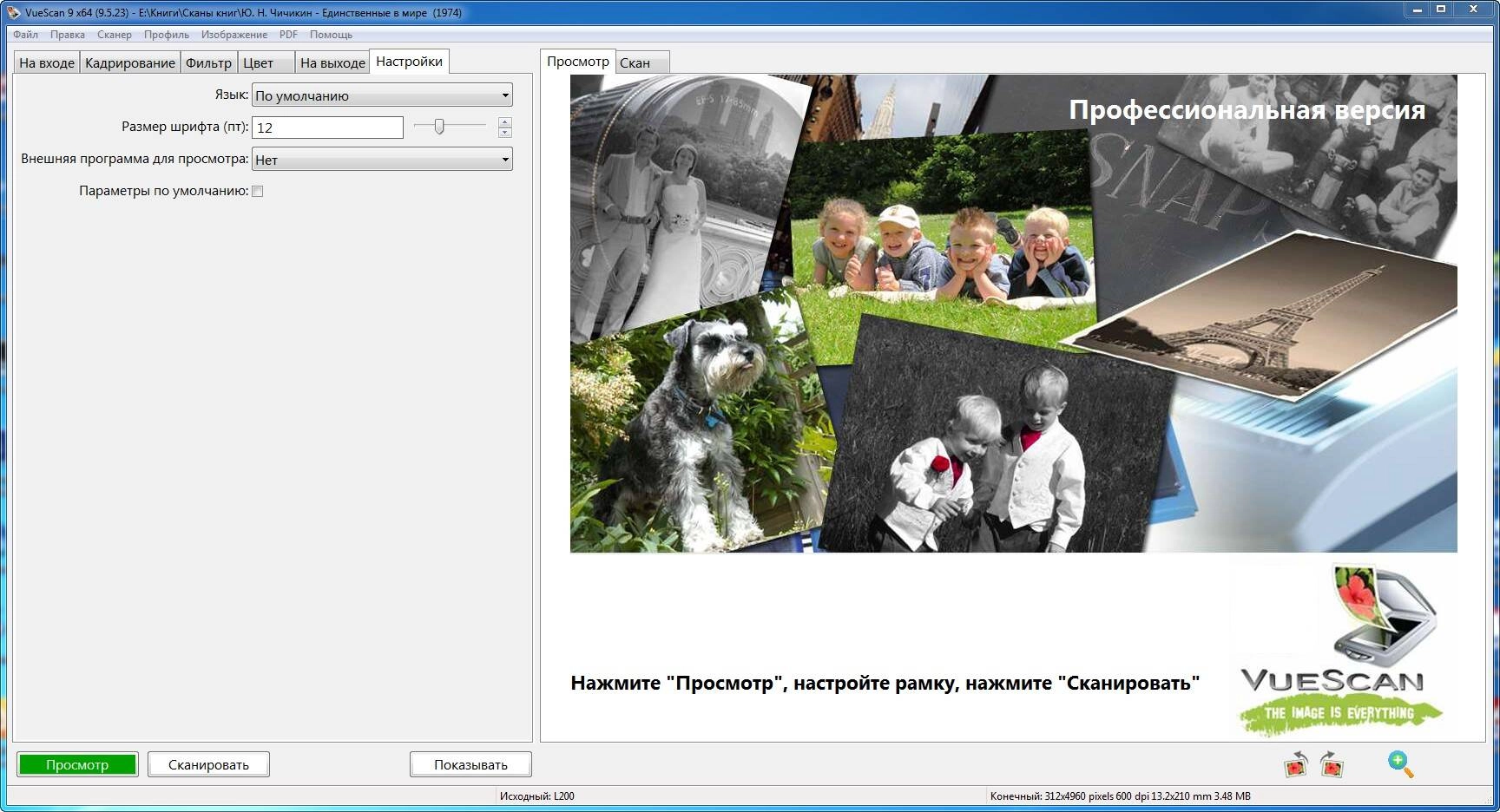Click the zoom in magnifier icon
Screen dimensions: 1500x812
[1400, 764]
